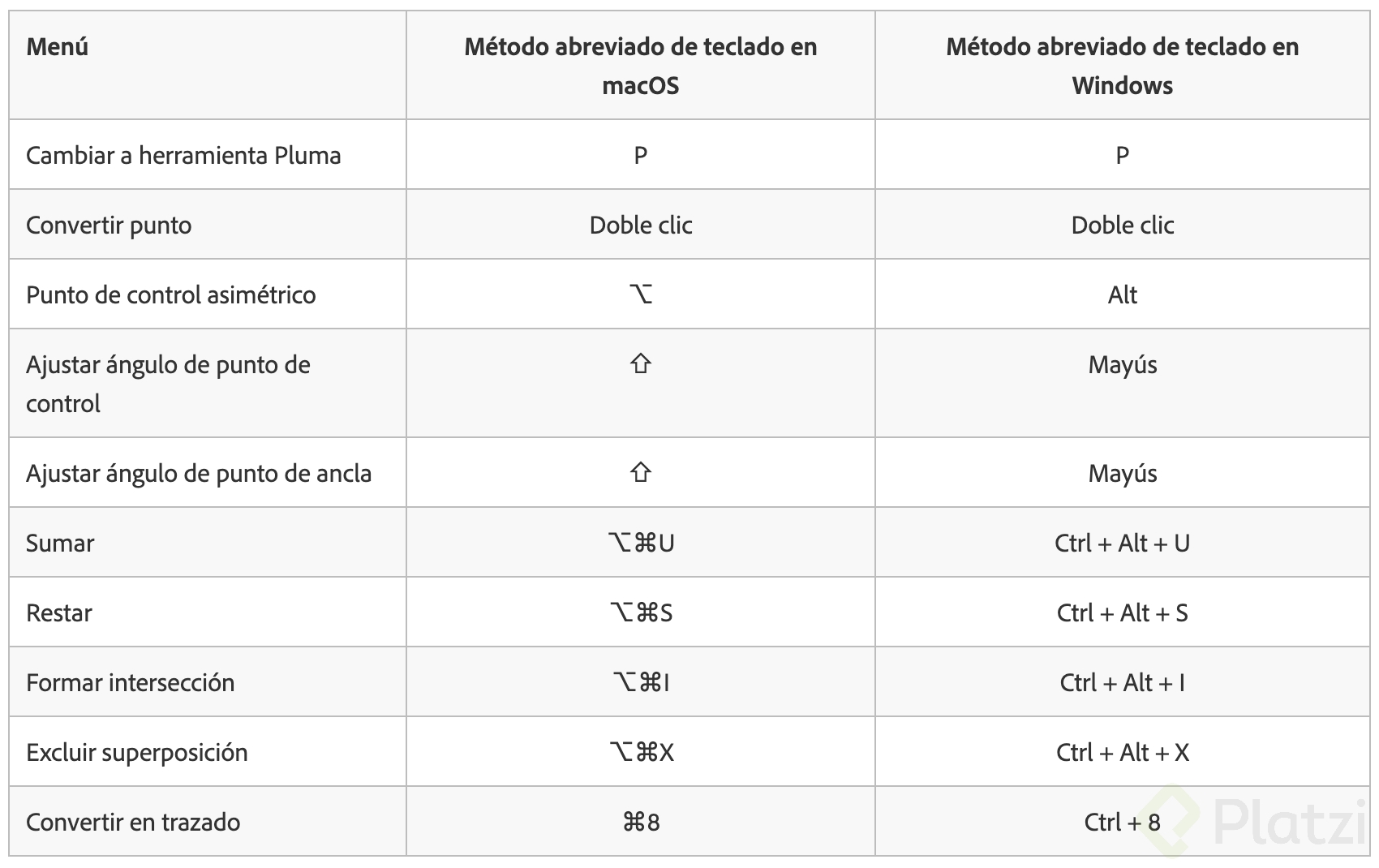Click the Ctrl + 8 Windows shortcut
Screen dimensions: 1379x868
1123,822
